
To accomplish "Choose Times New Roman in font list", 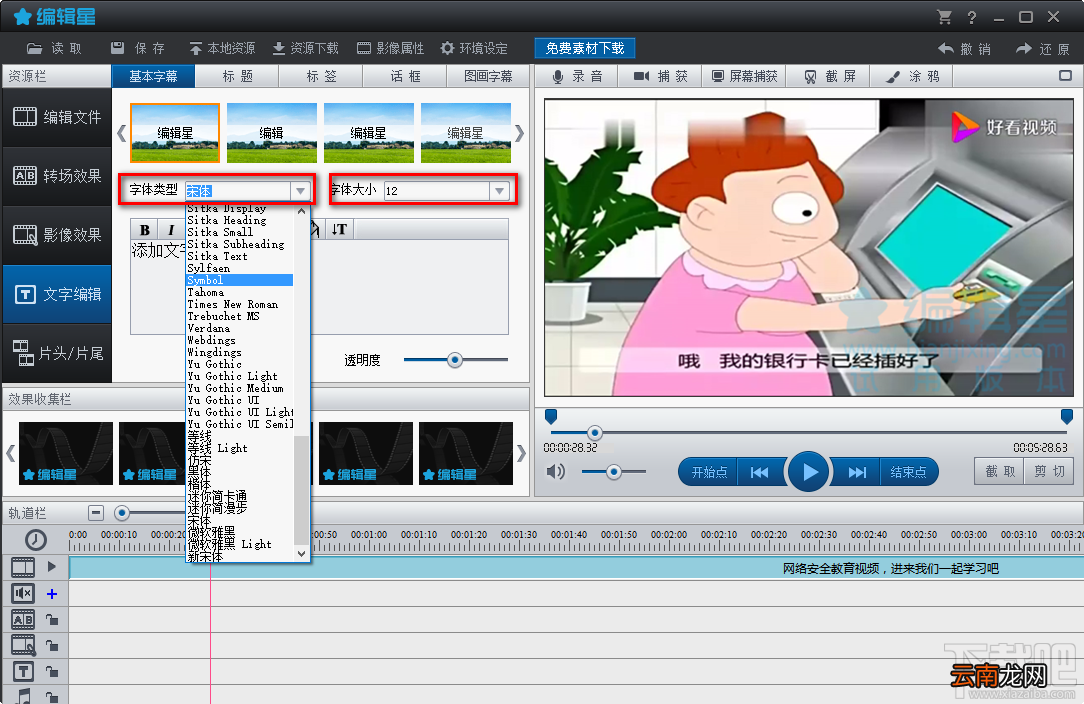I will point(239,304).
